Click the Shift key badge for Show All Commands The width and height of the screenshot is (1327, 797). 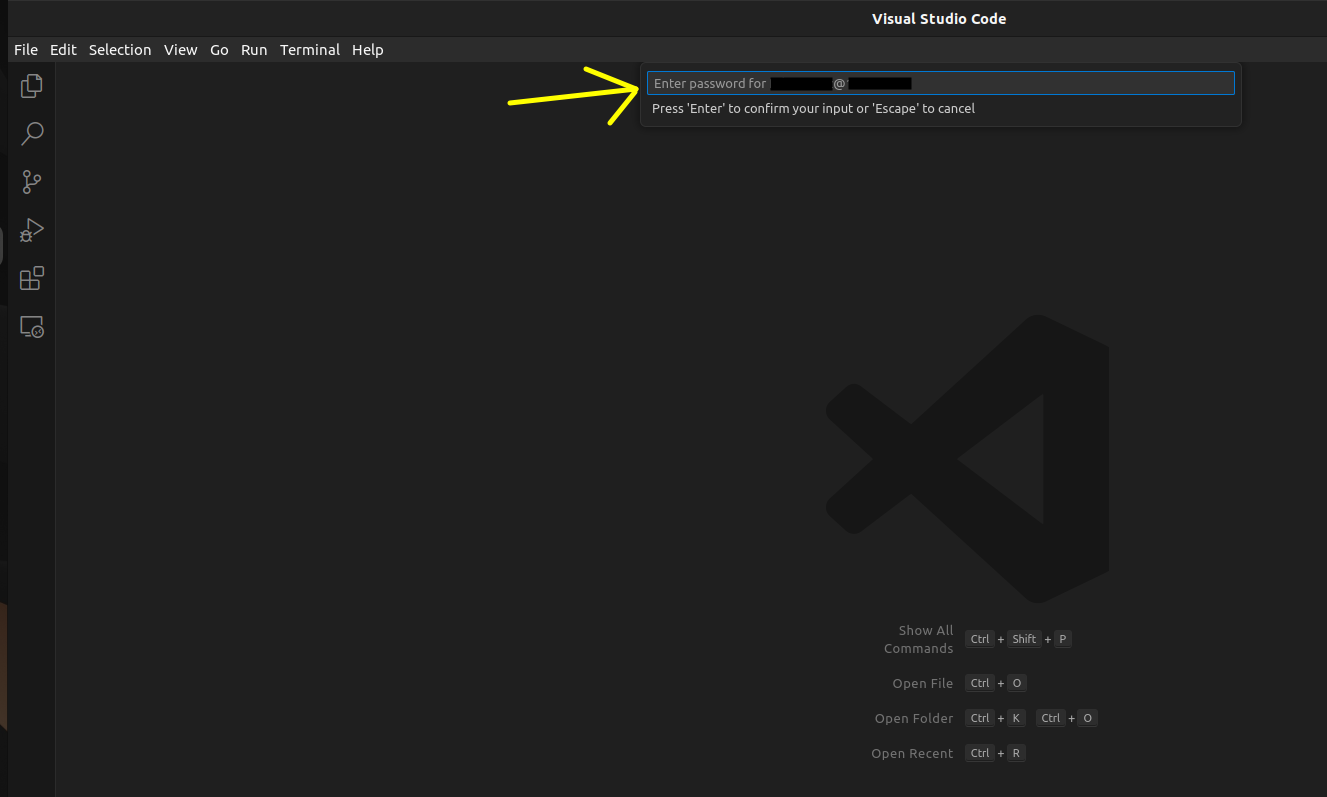coord(1024,639)
